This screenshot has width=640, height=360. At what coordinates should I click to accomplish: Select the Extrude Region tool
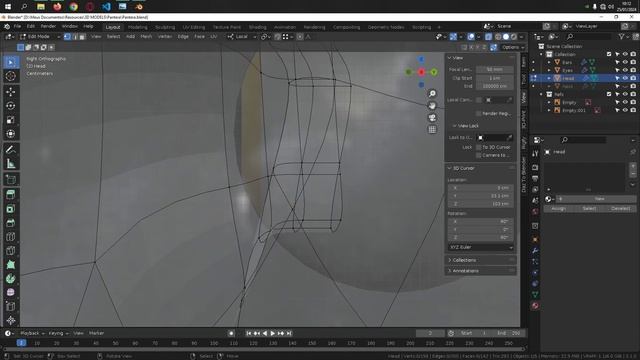click(11, 195)
